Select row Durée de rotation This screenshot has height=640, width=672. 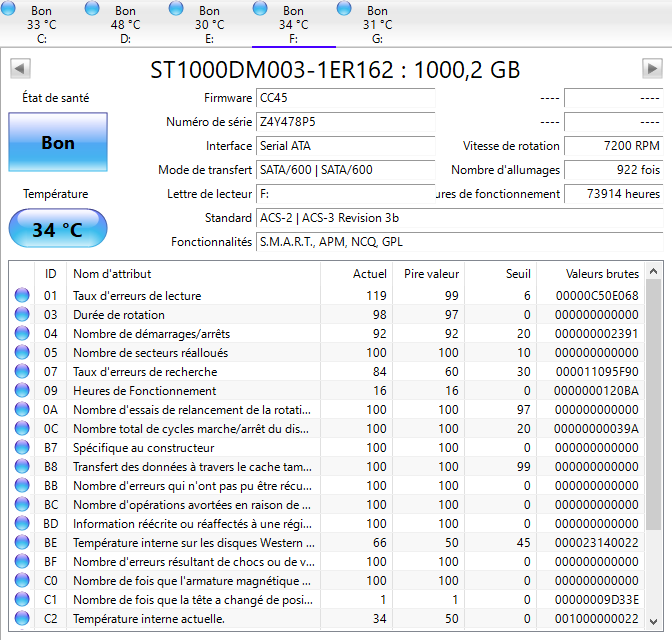tap(327, 314)
